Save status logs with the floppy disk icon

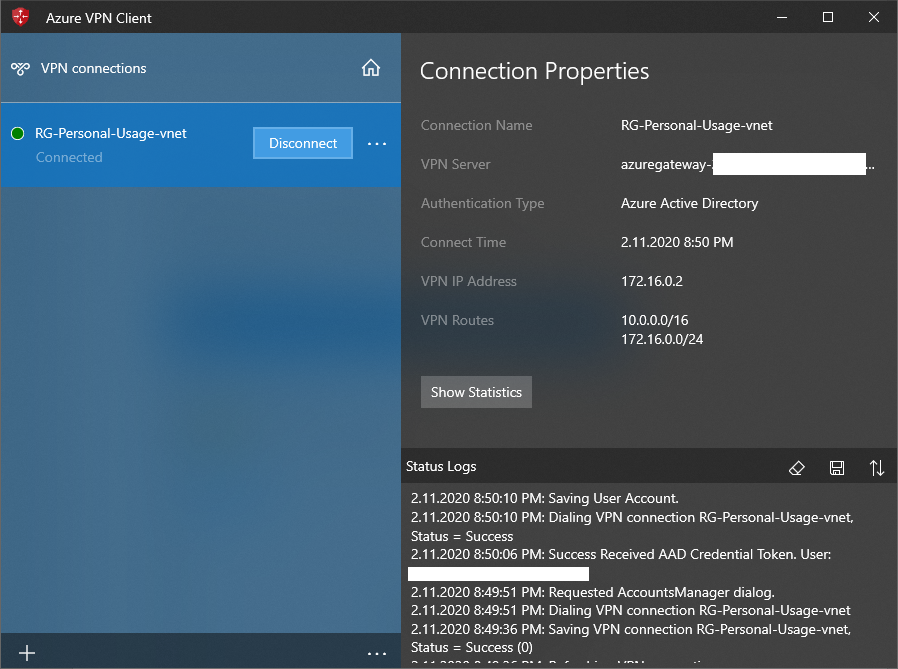pos(837,468)
